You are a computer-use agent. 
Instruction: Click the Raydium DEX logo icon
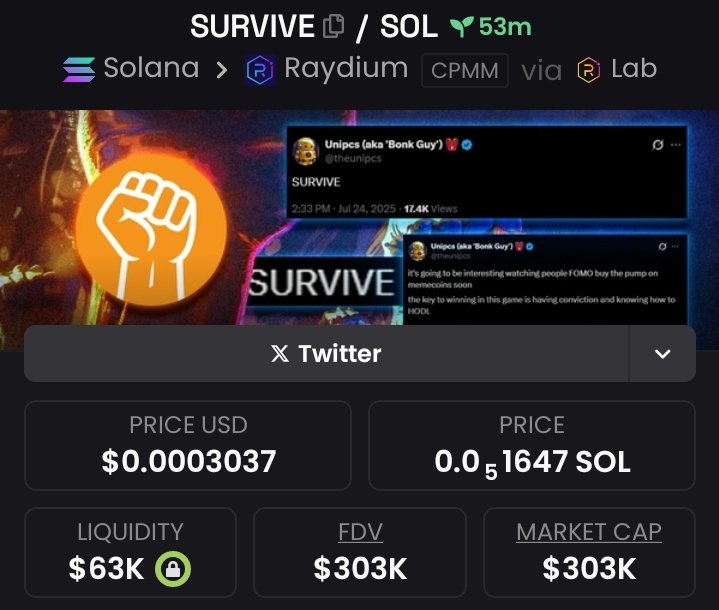[260, 70]
